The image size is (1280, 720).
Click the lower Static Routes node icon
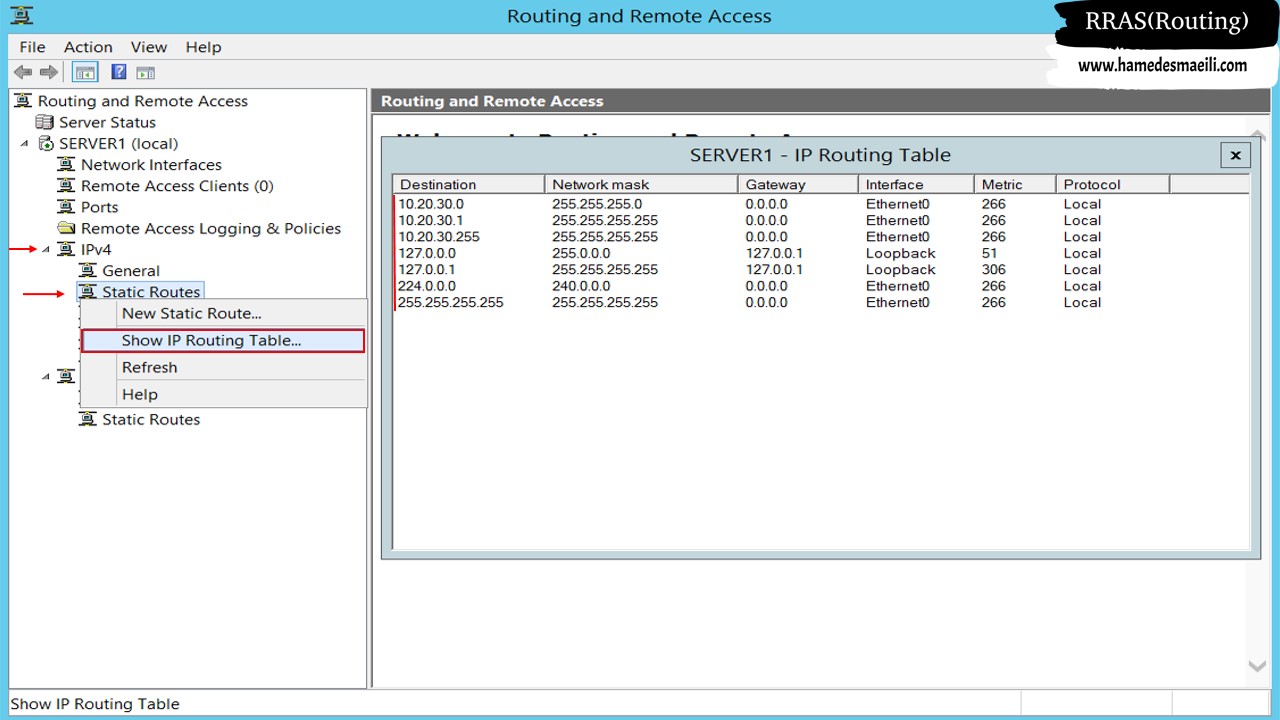coord(87,419)
